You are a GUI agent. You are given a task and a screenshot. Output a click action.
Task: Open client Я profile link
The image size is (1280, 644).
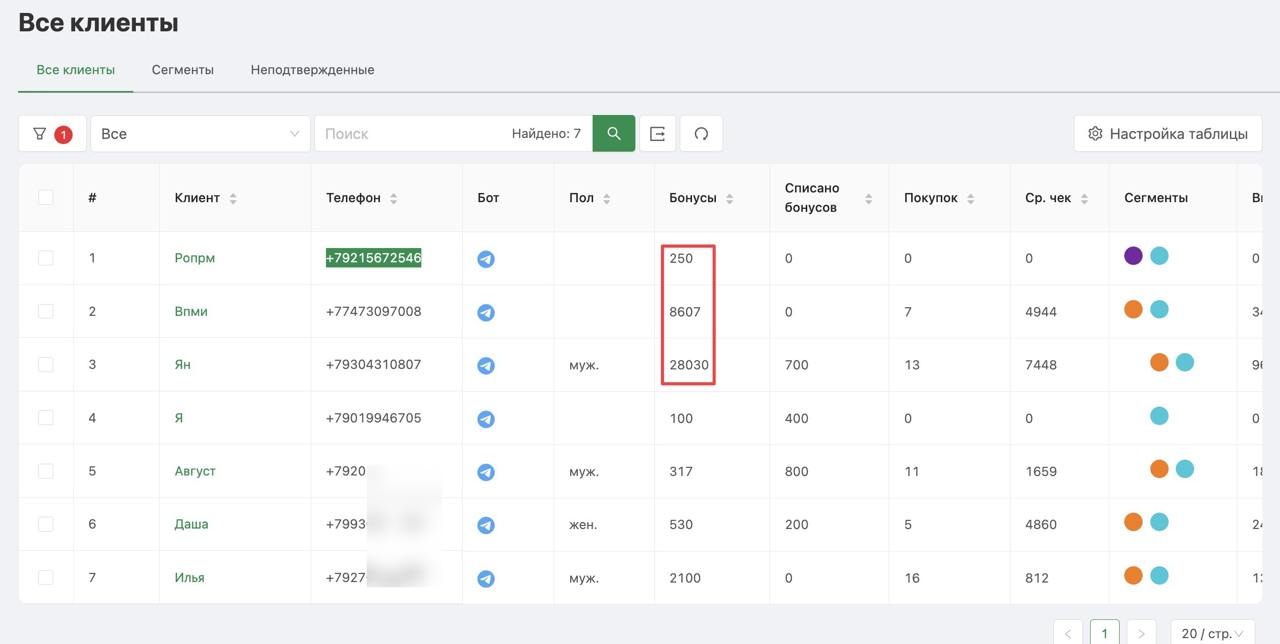[x=179, y=417]
